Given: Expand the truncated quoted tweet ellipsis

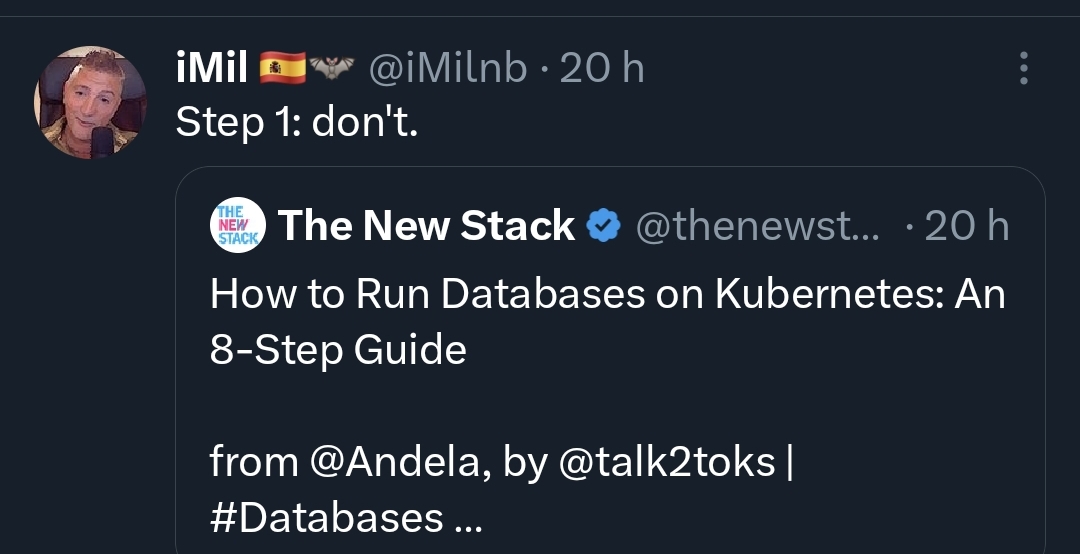Looking at the screenshot, I should pos(469,519).
